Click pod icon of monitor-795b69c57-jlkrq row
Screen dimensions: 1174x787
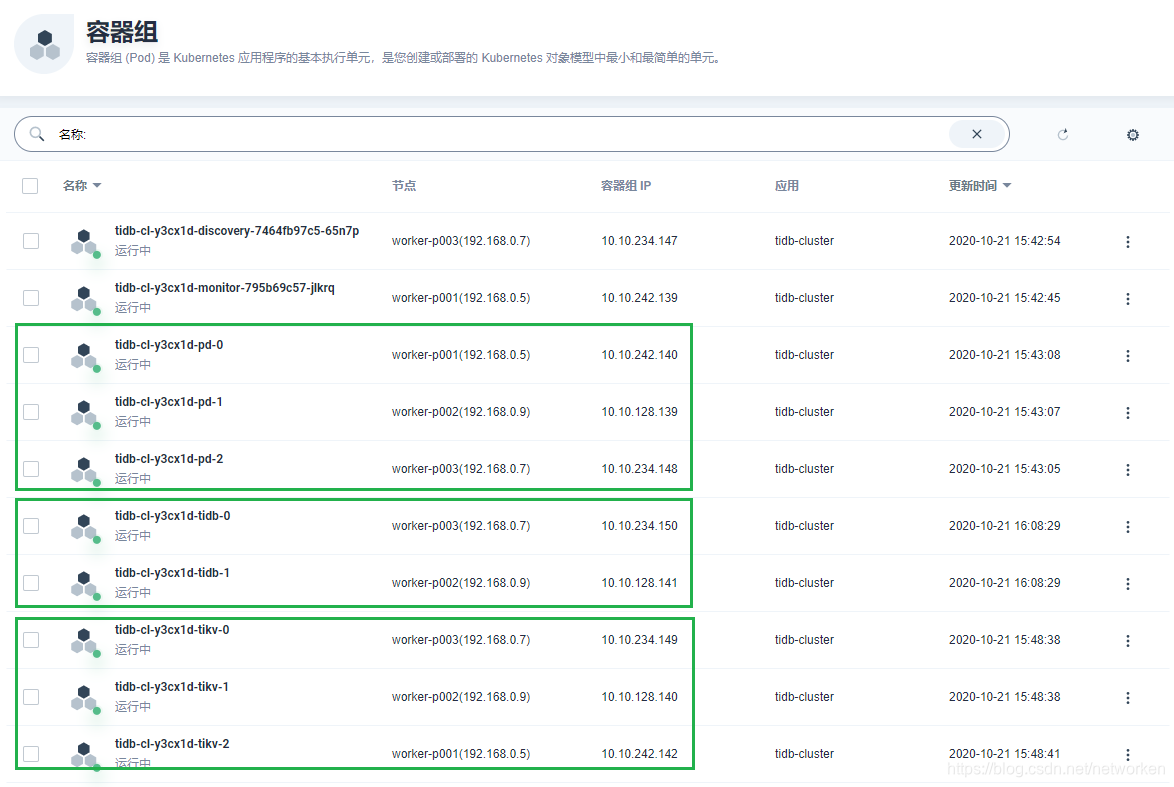tap(85, 300)
